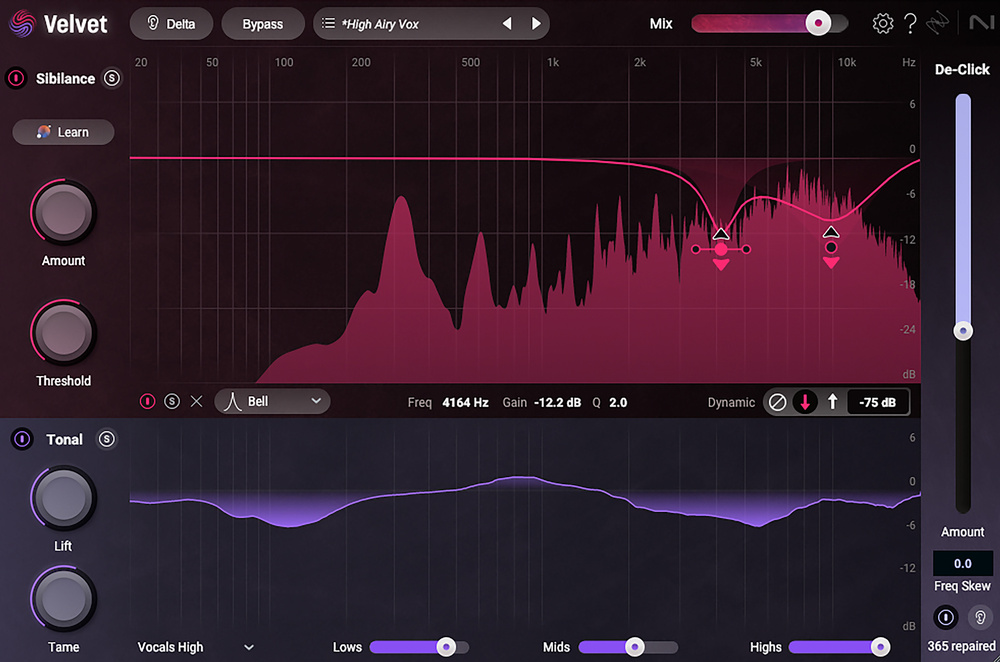Click the 365 repaired readout
1000x662 pixels.
pos(961,646)
